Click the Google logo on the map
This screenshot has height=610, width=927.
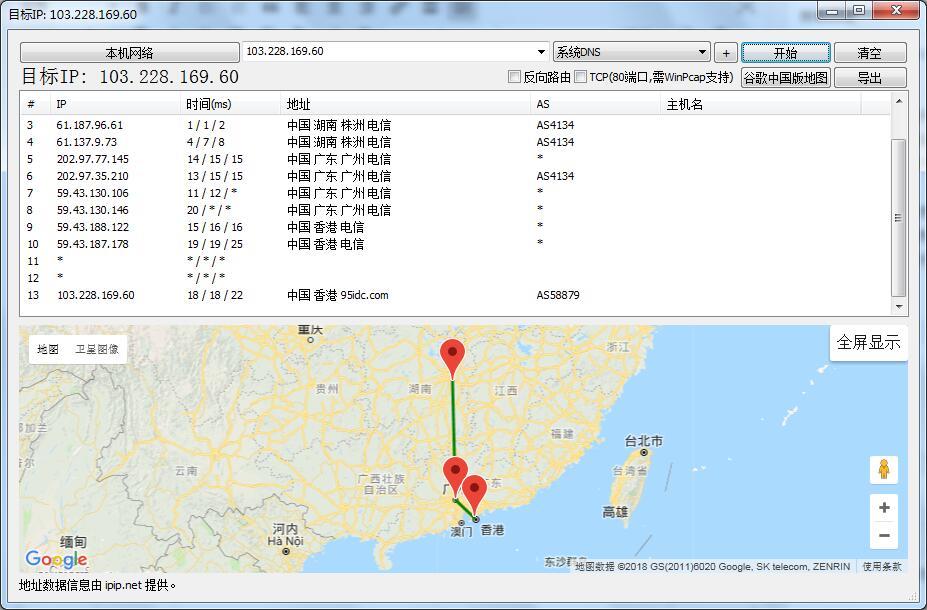[x=56, y=559]
